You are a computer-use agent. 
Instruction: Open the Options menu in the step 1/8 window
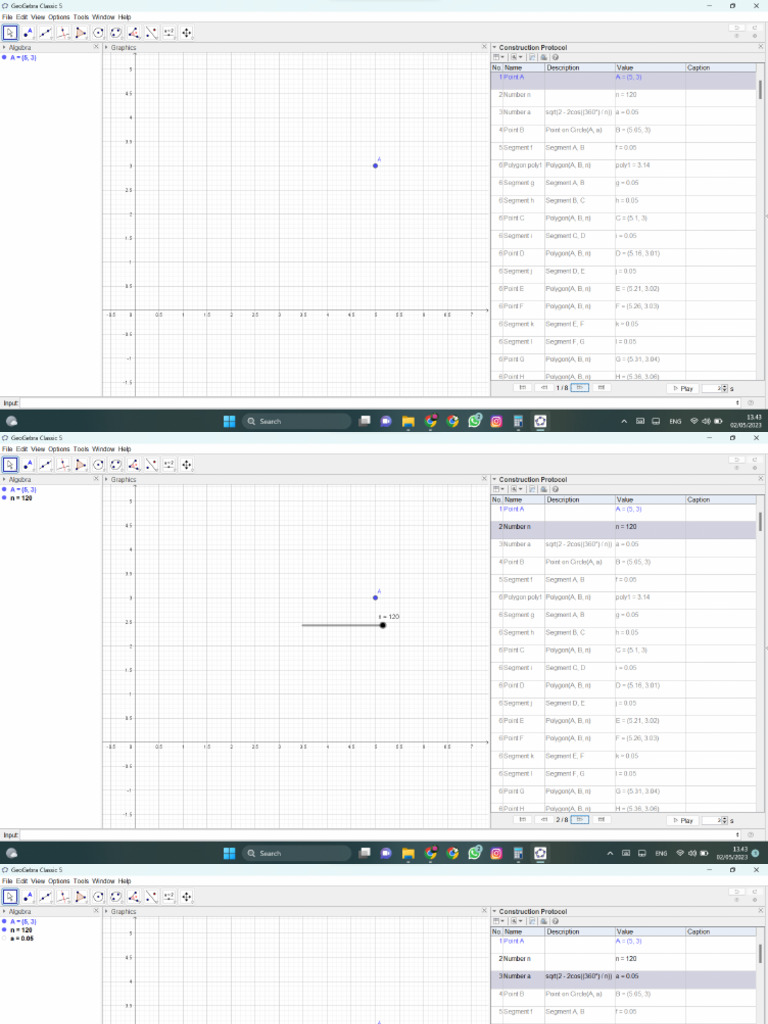[58, 17]
